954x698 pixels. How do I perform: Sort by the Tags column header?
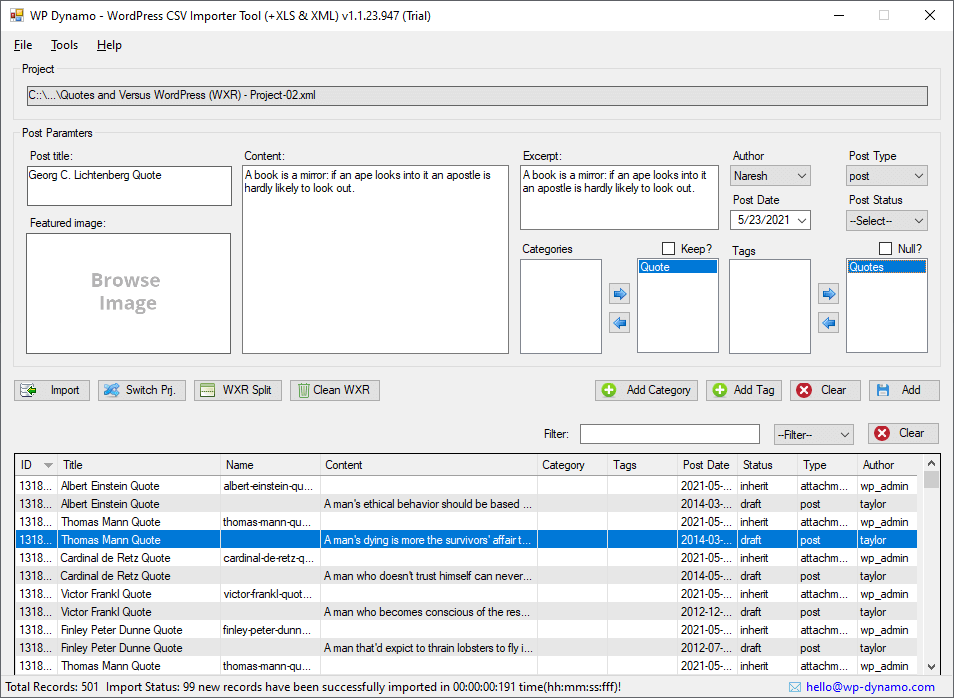[642, 465]
